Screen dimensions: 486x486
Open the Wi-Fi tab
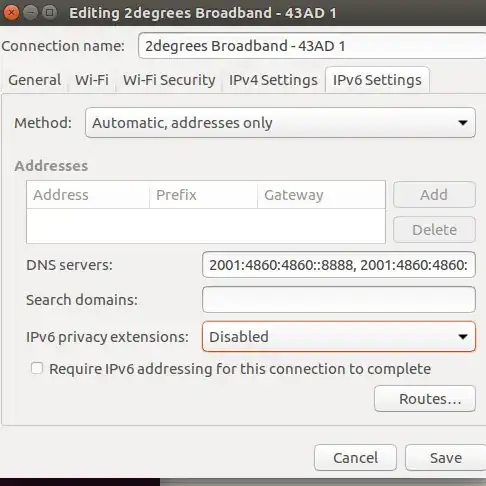point(92,80)
